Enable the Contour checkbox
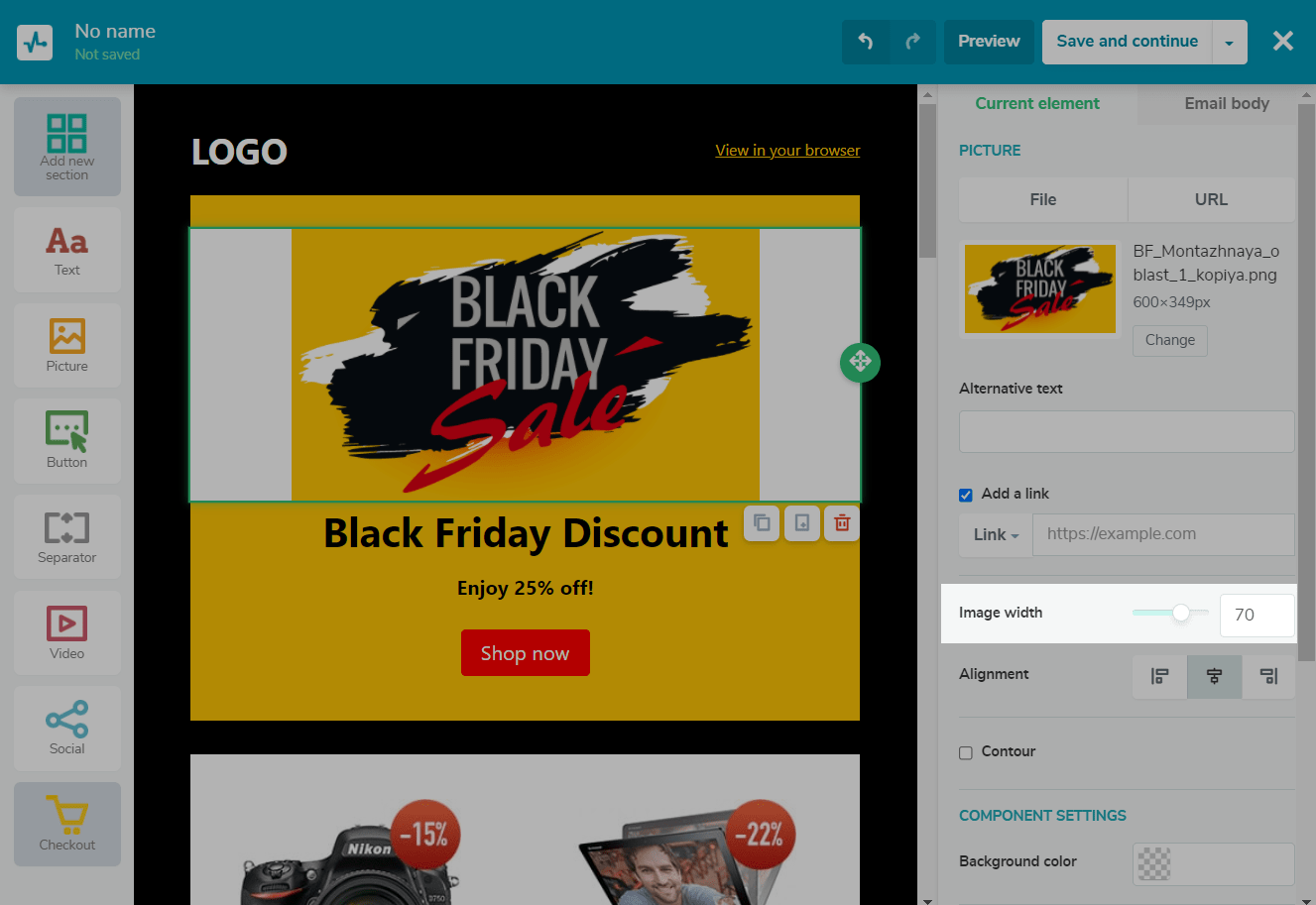The image size is (1316, 905). [966, 752]
